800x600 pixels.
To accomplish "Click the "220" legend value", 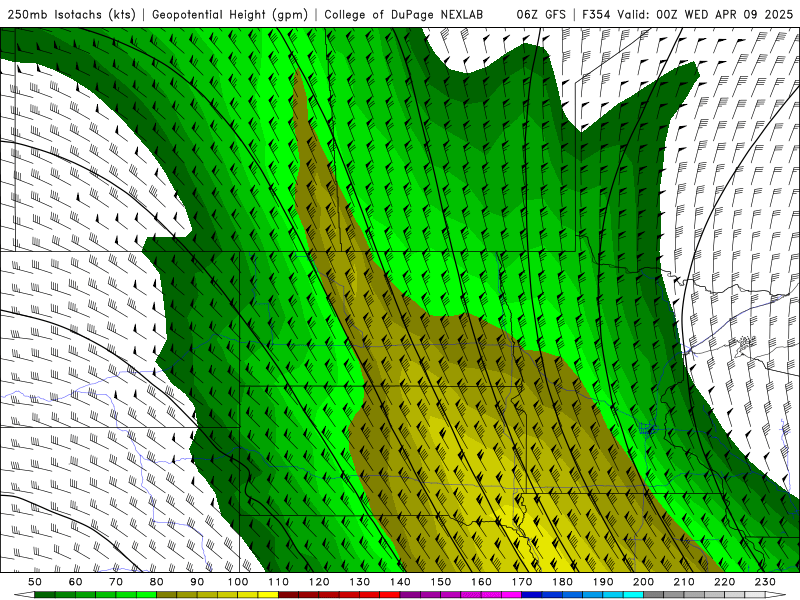I will click(x=724, y=582).
